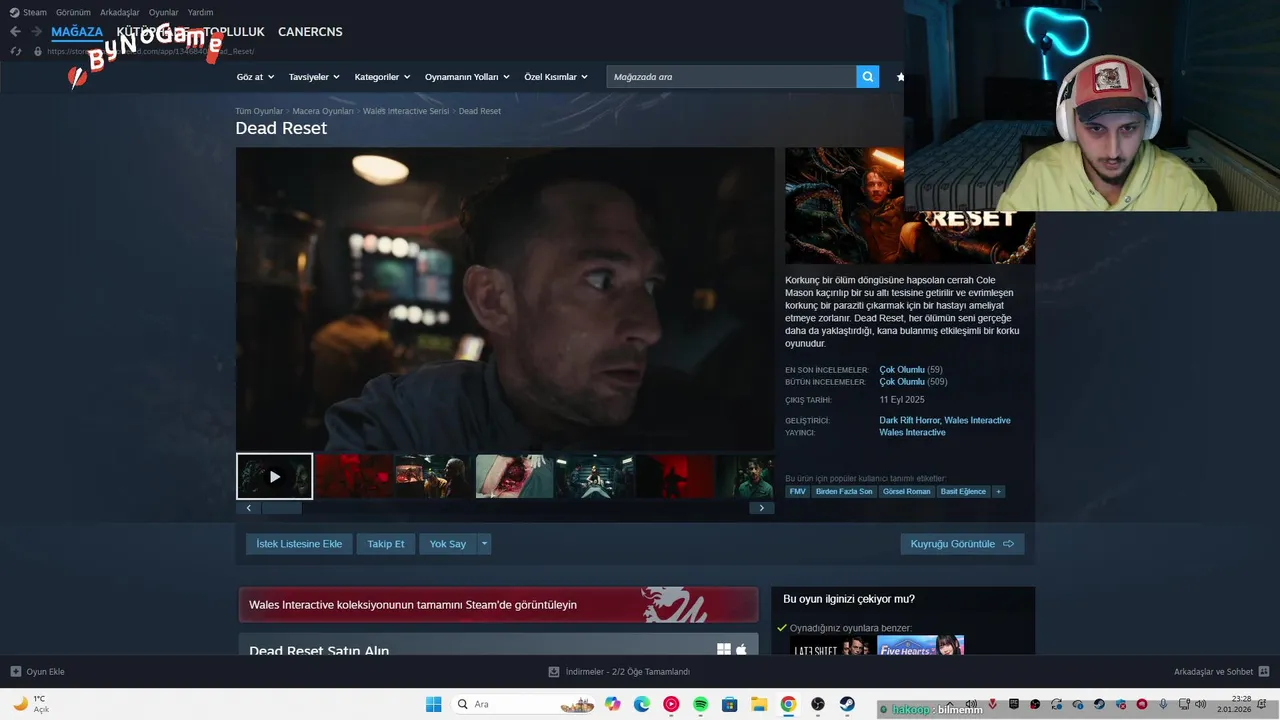Open Dark Rift Horror developer link
The height and width of the screenshot is (720, 1280).
(x=909, y=420)
